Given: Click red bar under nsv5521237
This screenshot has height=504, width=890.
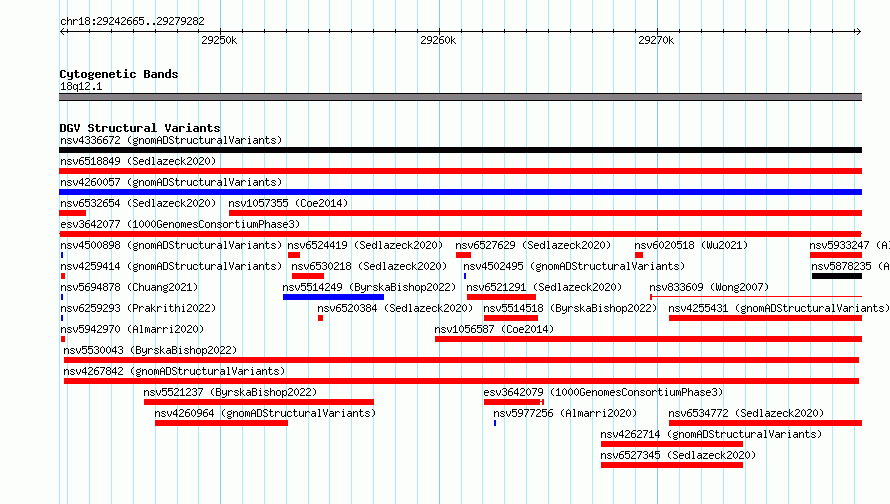Looking at the screenshot, I should click(259, 402).
